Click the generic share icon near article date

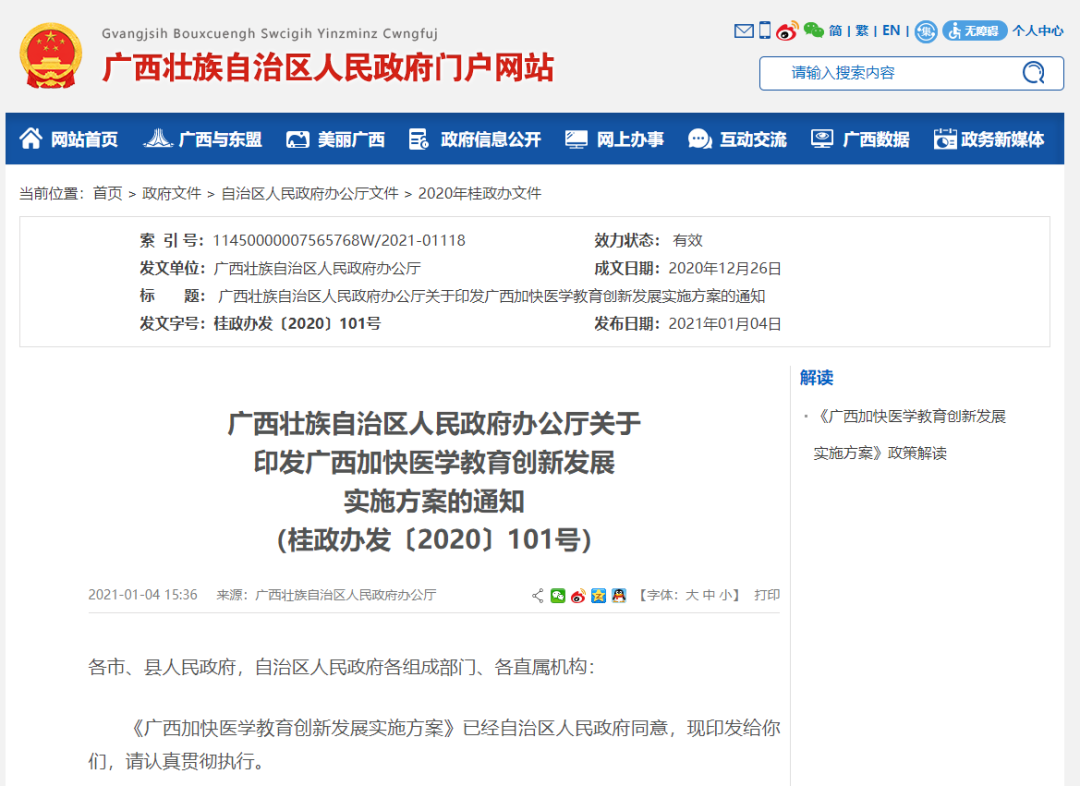[538, 595]
